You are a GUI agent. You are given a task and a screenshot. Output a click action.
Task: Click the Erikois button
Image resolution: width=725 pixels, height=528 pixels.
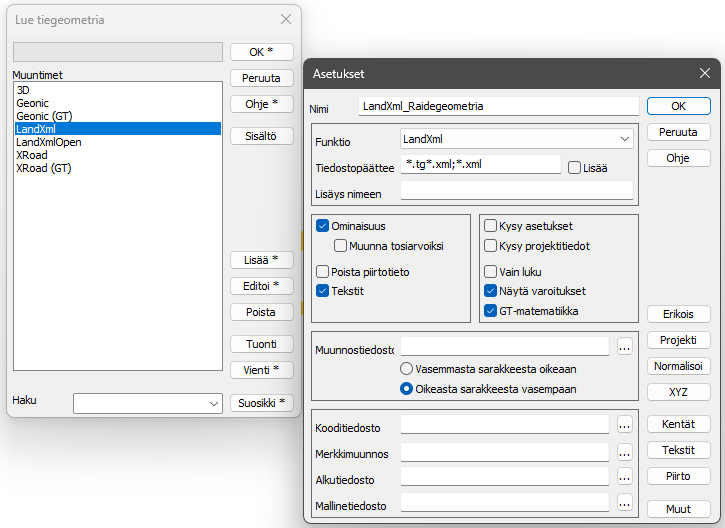679,314
